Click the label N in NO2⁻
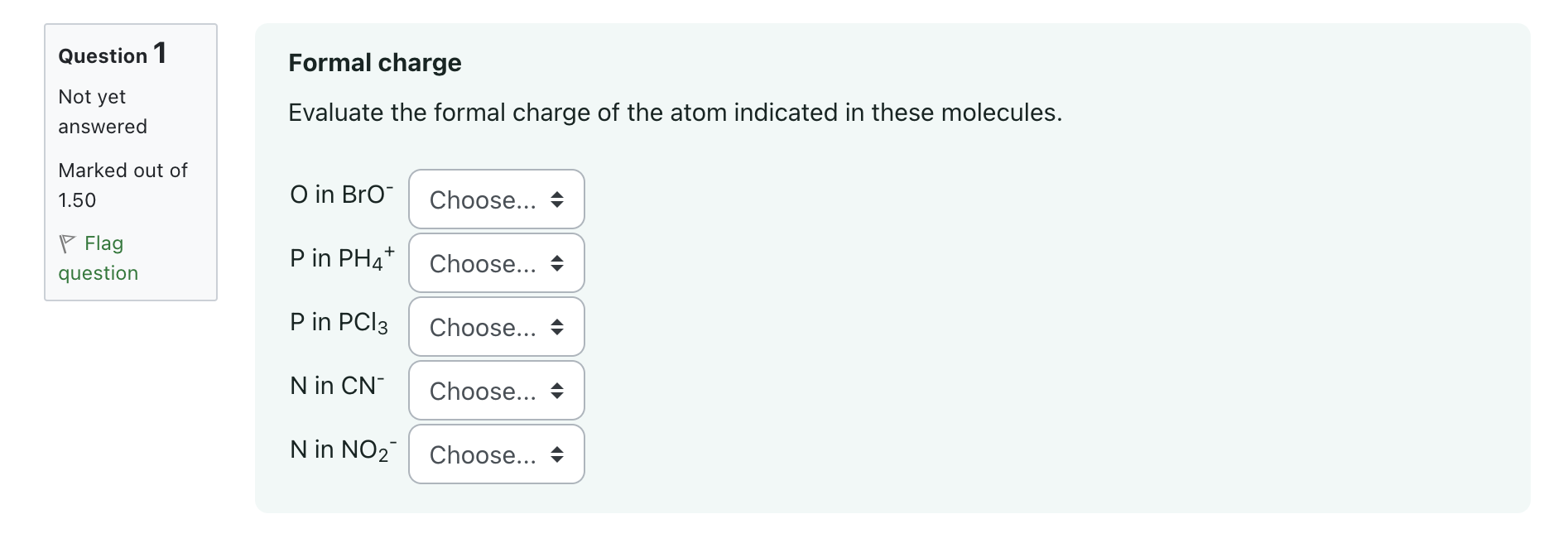The image size is (1568, 543). pyautogui.click(x=342, y=450)
